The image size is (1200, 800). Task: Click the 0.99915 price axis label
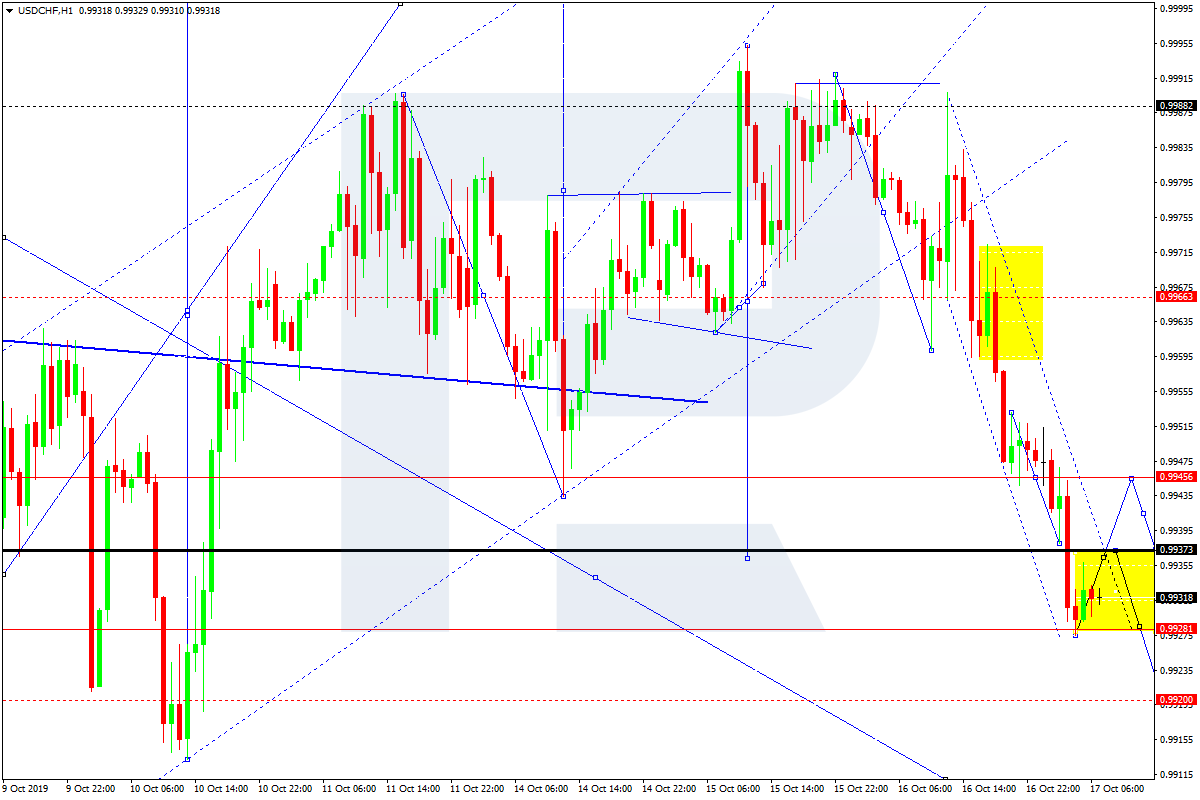[x=1176, y=79]
